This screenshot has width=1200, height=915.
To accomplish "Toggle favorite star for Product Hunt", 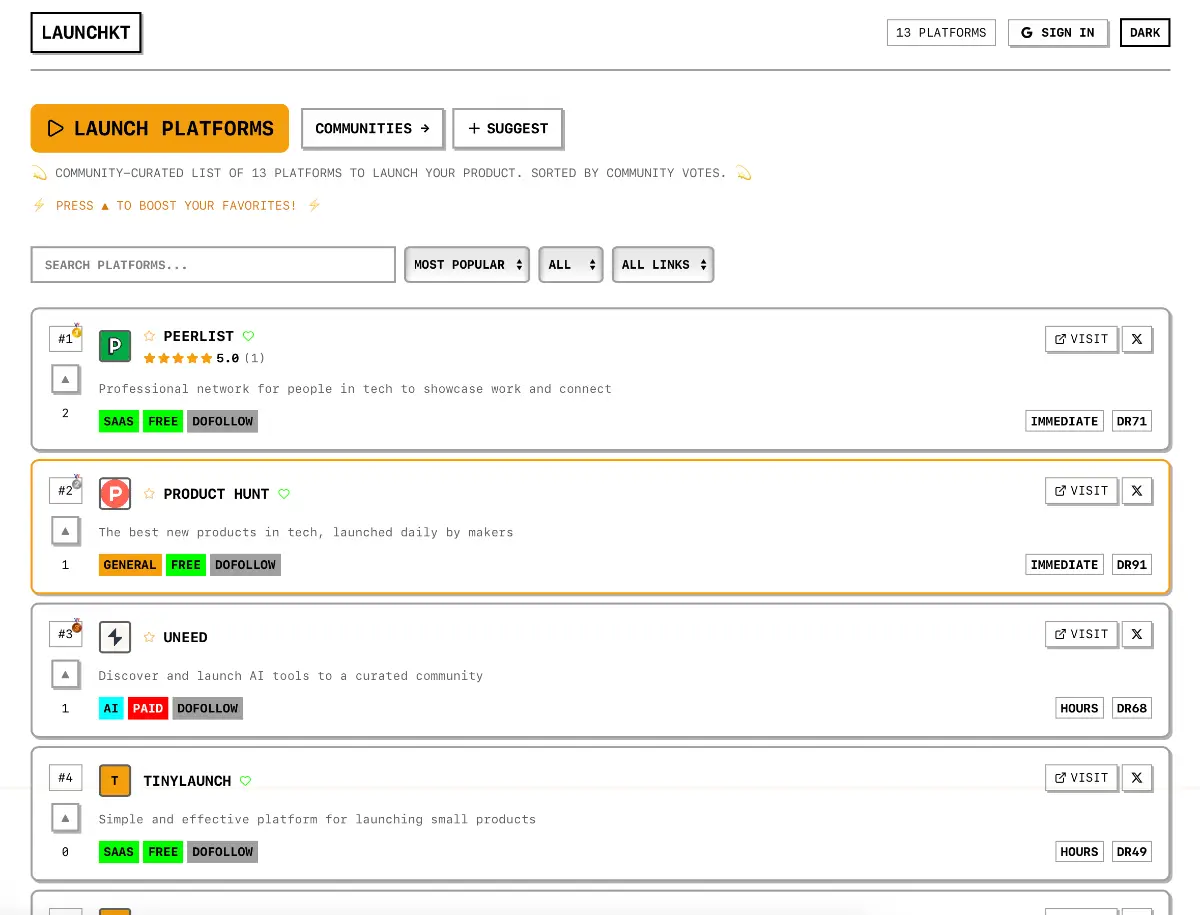I will pos(149,494).
